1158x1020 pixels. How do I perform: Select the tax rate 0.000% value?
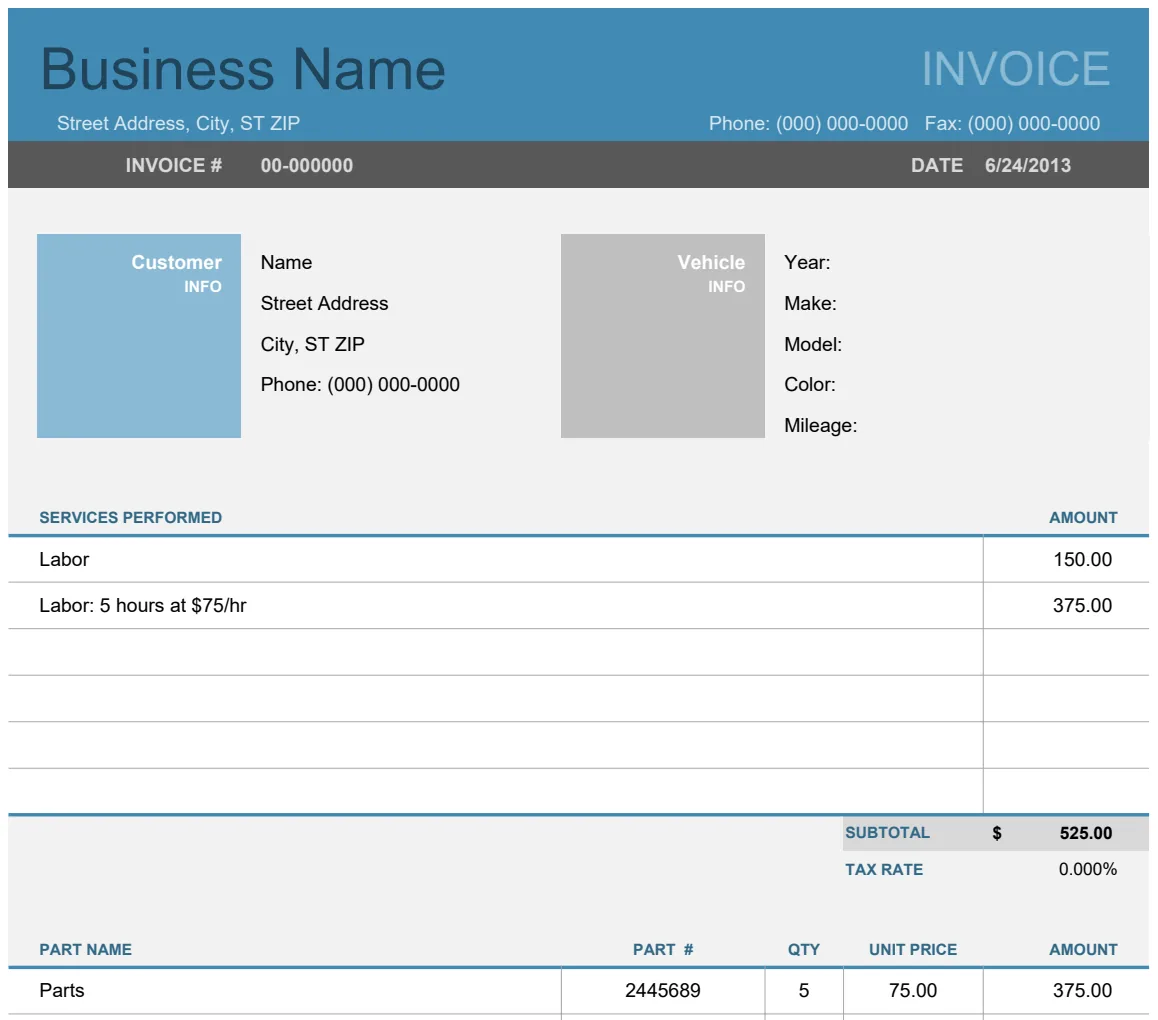pyautogui.click(x=1087, y=870)
